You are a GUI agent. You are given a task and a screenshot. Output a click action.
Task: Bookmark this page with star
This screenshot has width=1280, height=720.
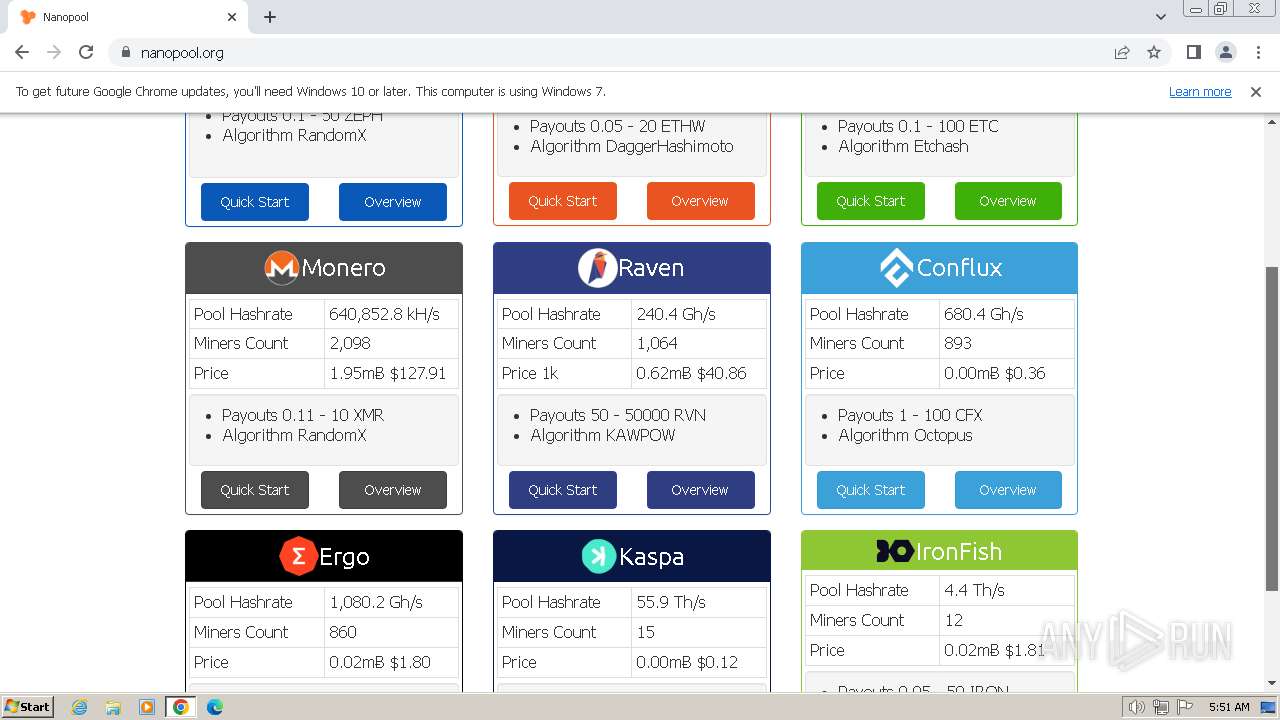(x=1154, y=52)
